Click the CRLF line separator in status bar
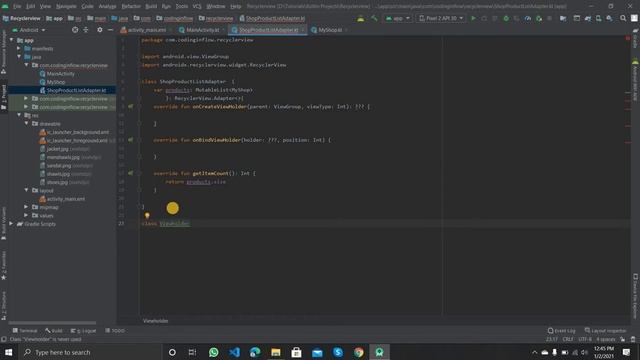640x360 pixels. [x=568, y=339]
